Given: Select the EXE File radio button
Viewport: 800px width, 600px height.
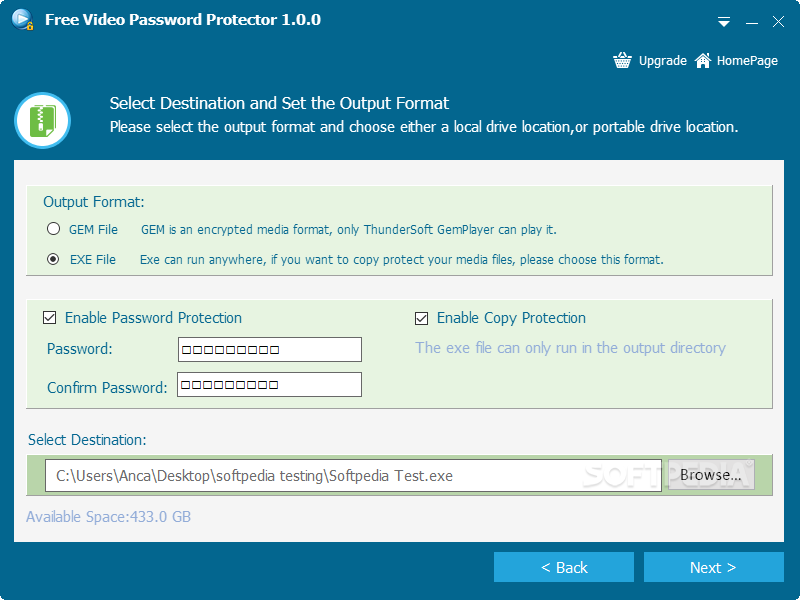Looking at the screenshot, I should [x=53, y=259].
